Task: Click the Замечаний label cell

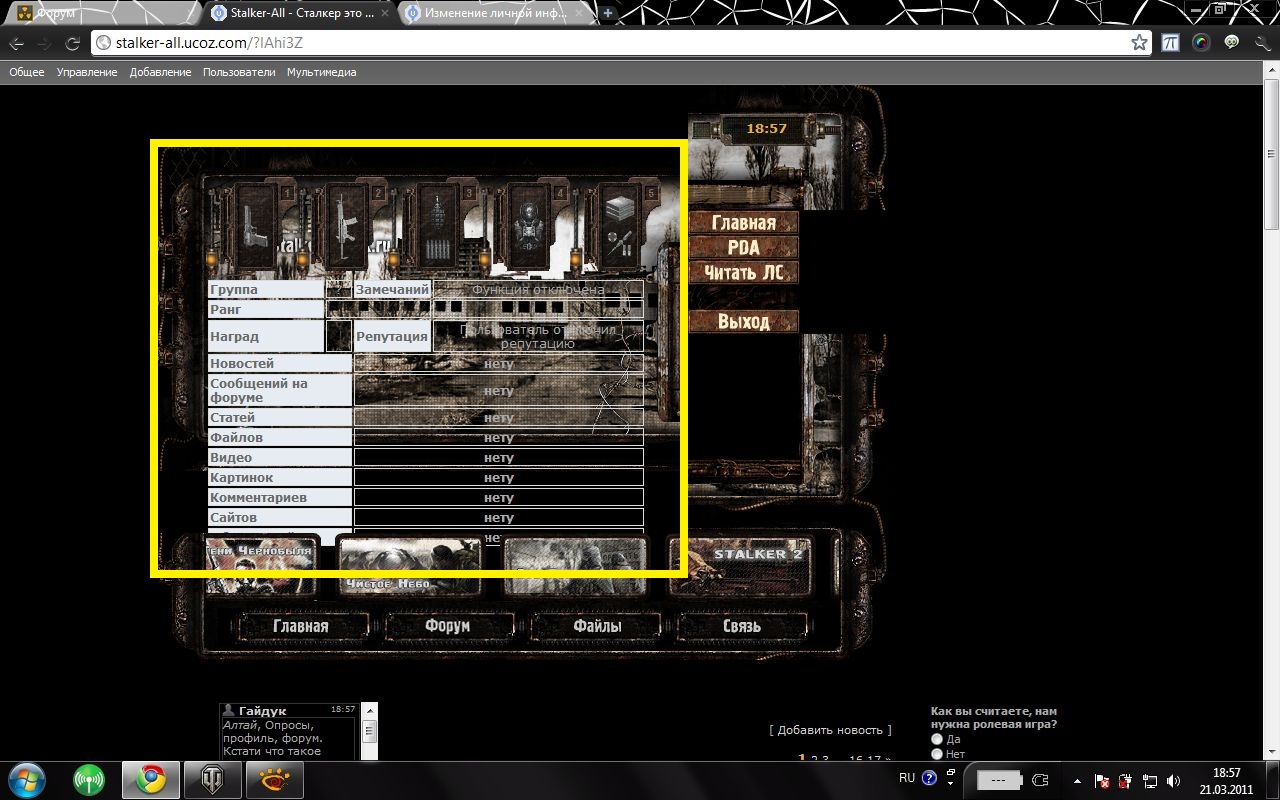Action: pos(392,289)
